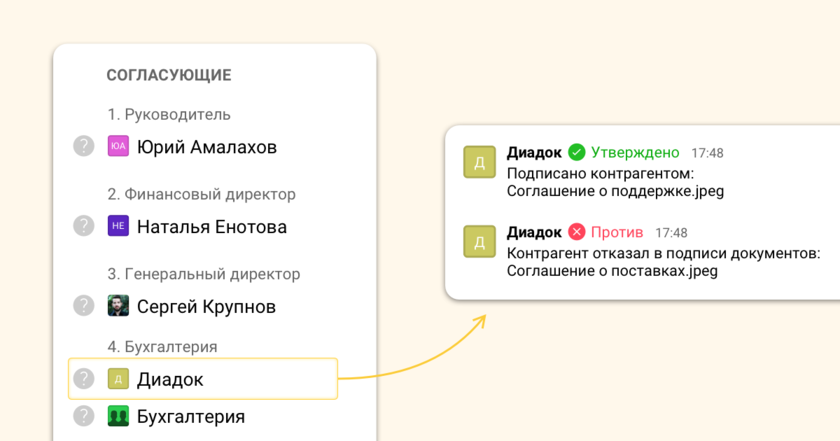Click the Диадок sender name in approved message
Image resolution: width=840 pixels, height=441 pixels.
click(534, 152)
